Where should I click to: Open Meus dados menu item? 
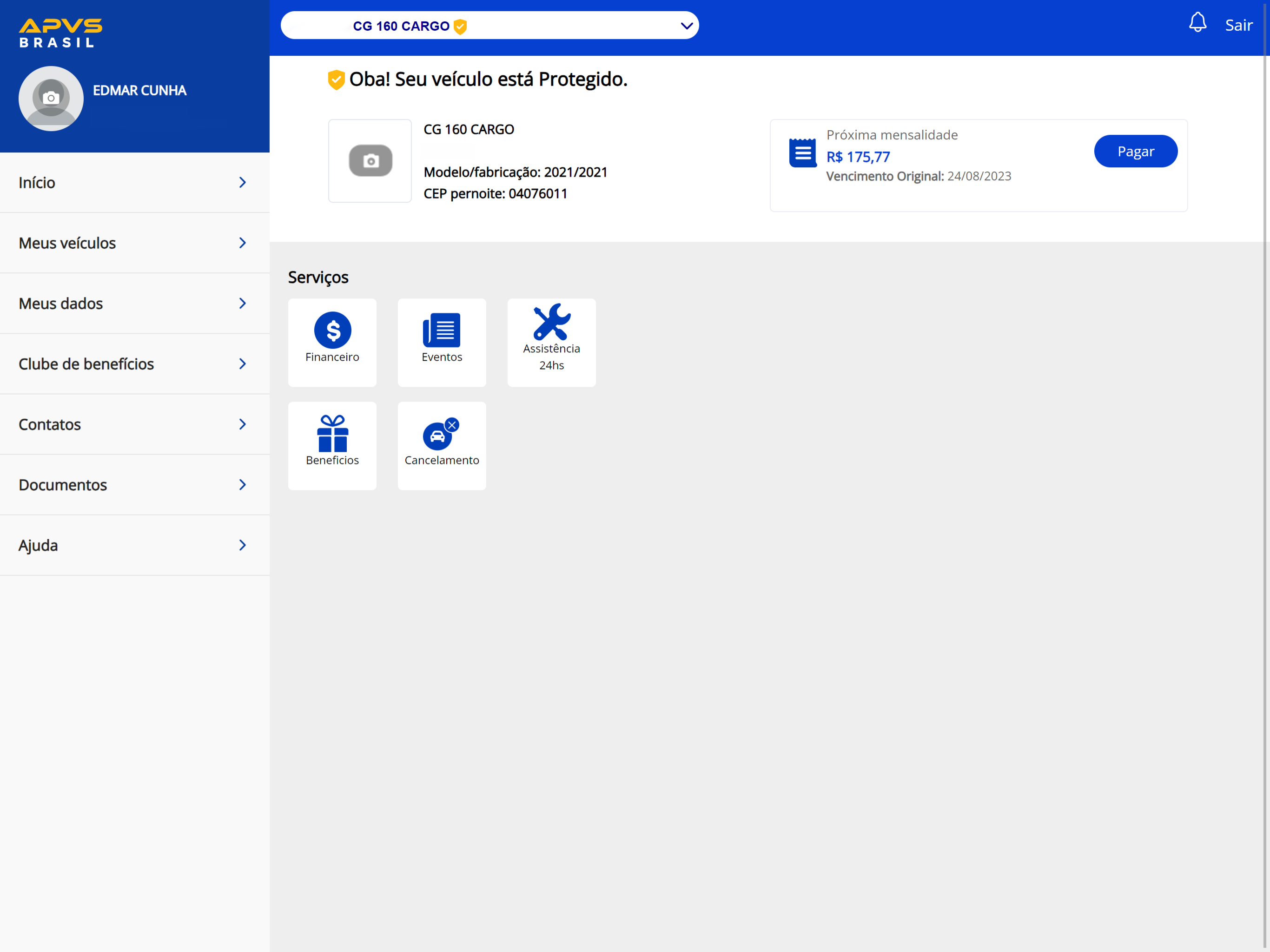pos(135,303)
